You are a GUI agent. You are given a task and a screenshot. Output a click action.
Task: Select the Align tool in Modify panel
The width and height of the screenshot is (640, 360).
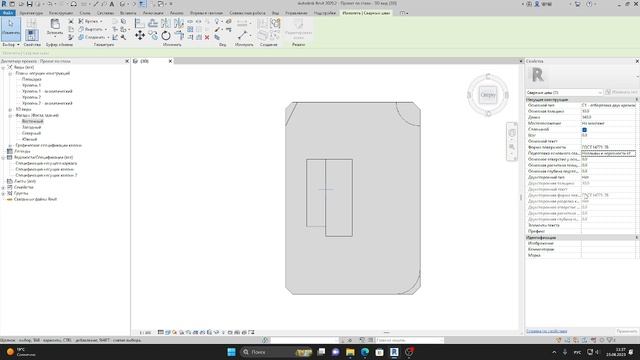point(140,23)
